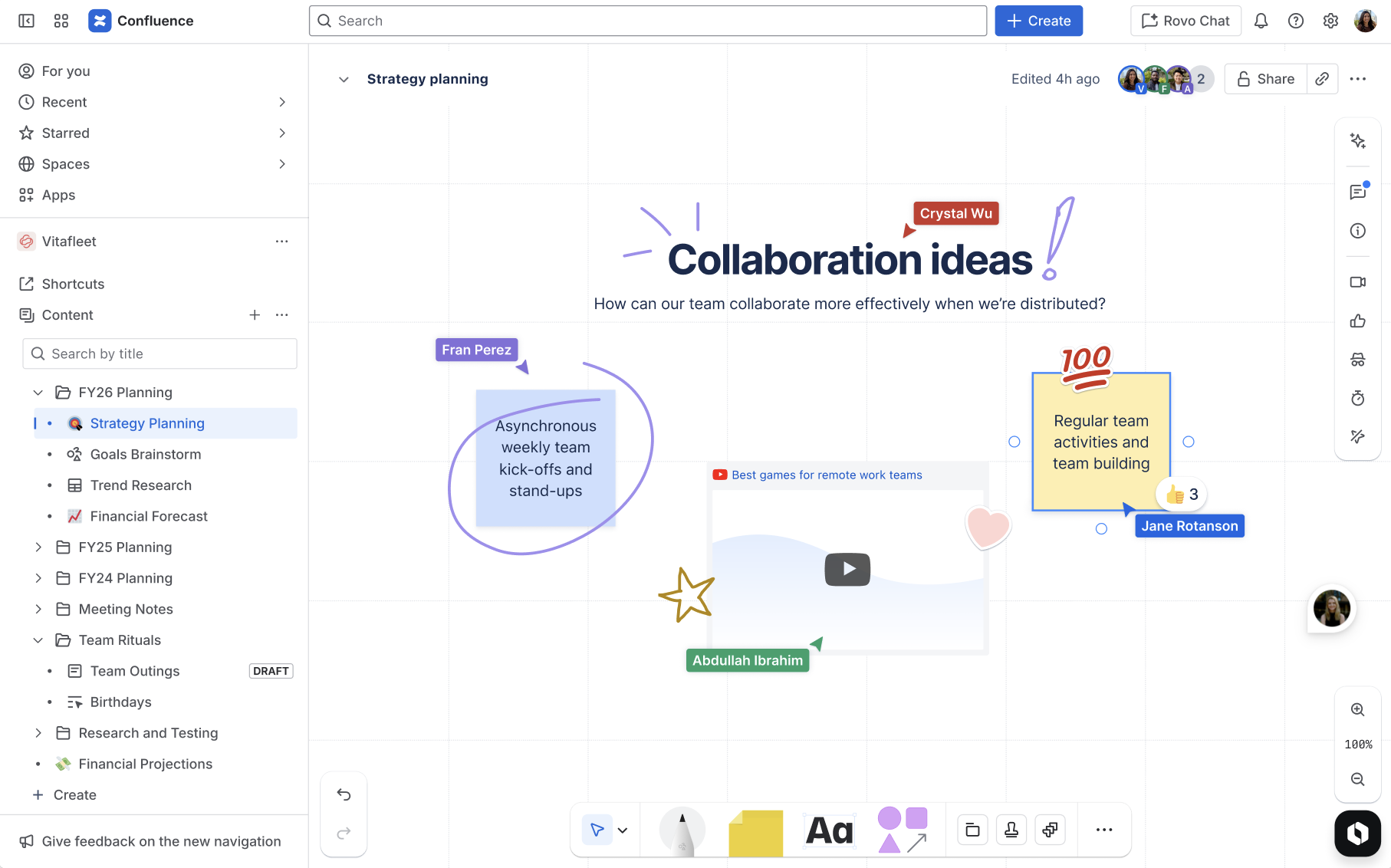Viewport: 1391px width, 868px height.
Task: Click the Share button
Action: click(x=1265, y=79)
